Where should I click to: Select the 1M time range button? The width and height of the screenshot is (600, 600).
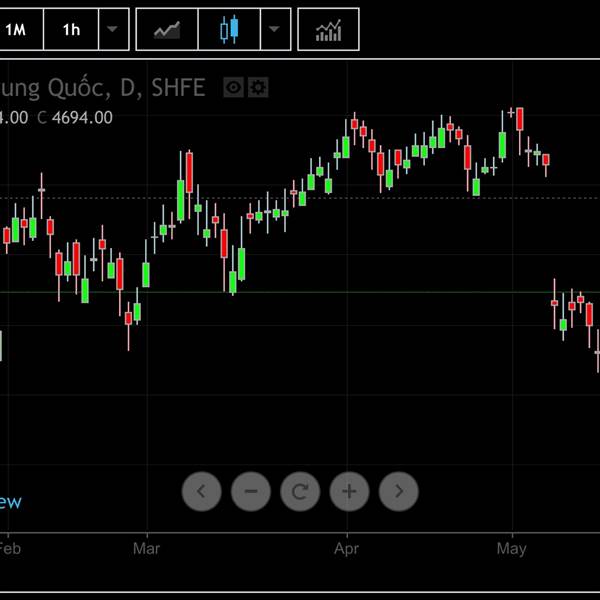pyautogui.click(x=19, y=29)
